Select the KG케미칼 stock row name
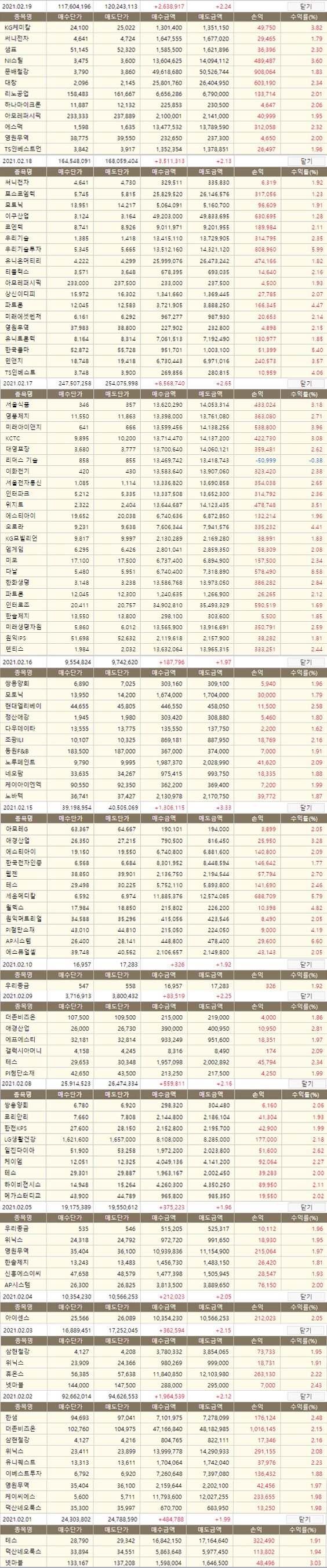The width and height of the screenshot is (327, 1568). (x=17, y=28)
